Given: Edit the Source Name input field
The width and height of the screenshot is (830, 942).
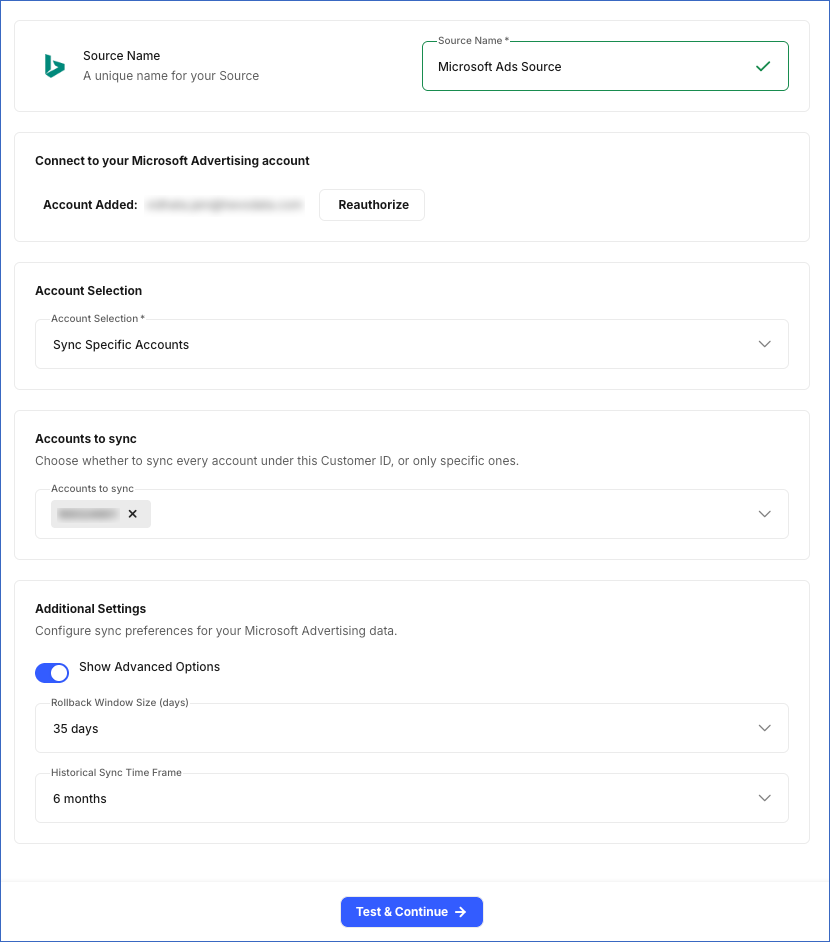Looking at the screenshot, I should (605, 66).
